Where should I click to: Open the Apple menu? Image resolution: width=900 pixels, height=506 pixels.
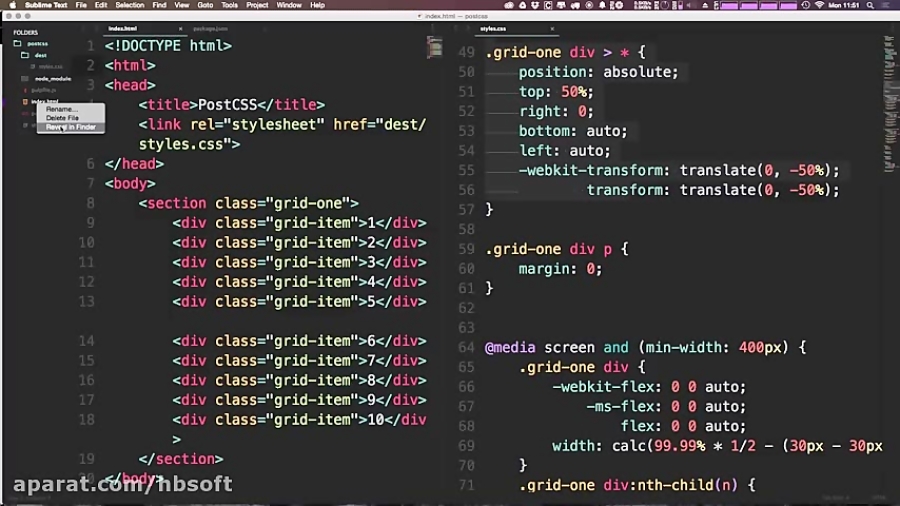pos(12,5)
